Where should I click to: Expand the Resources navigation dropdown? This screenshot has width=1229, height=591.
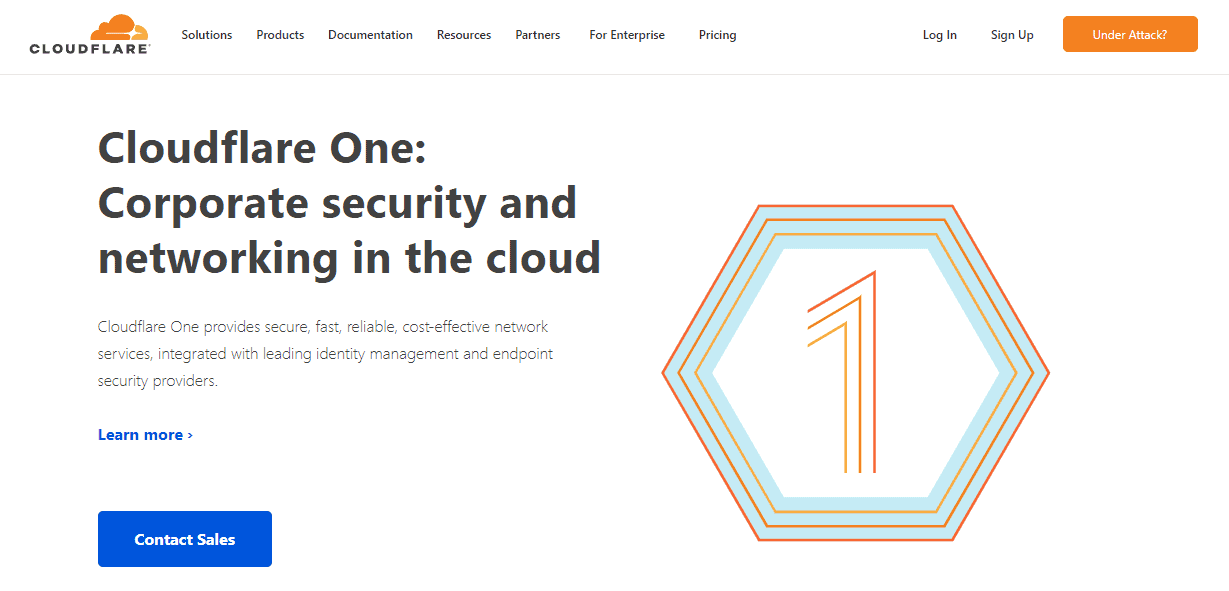[463, 35]
